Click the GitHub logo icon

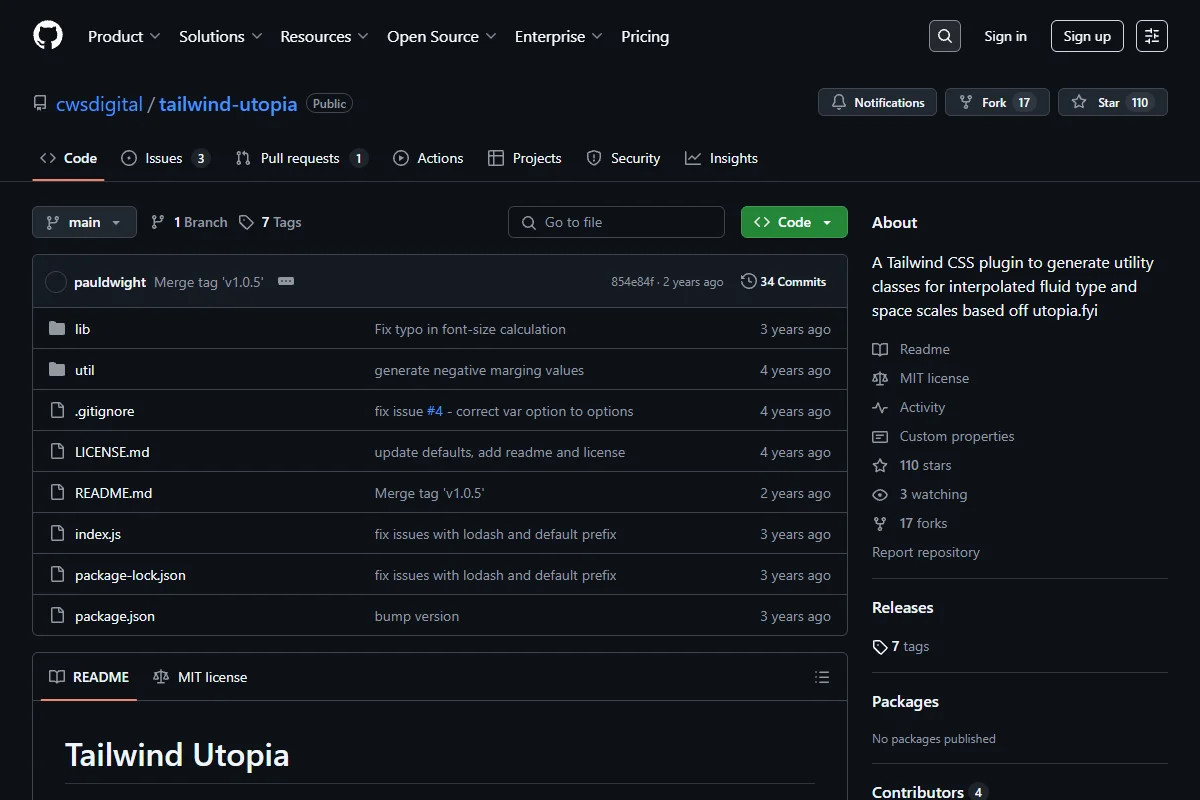click(x=48, y=36)
